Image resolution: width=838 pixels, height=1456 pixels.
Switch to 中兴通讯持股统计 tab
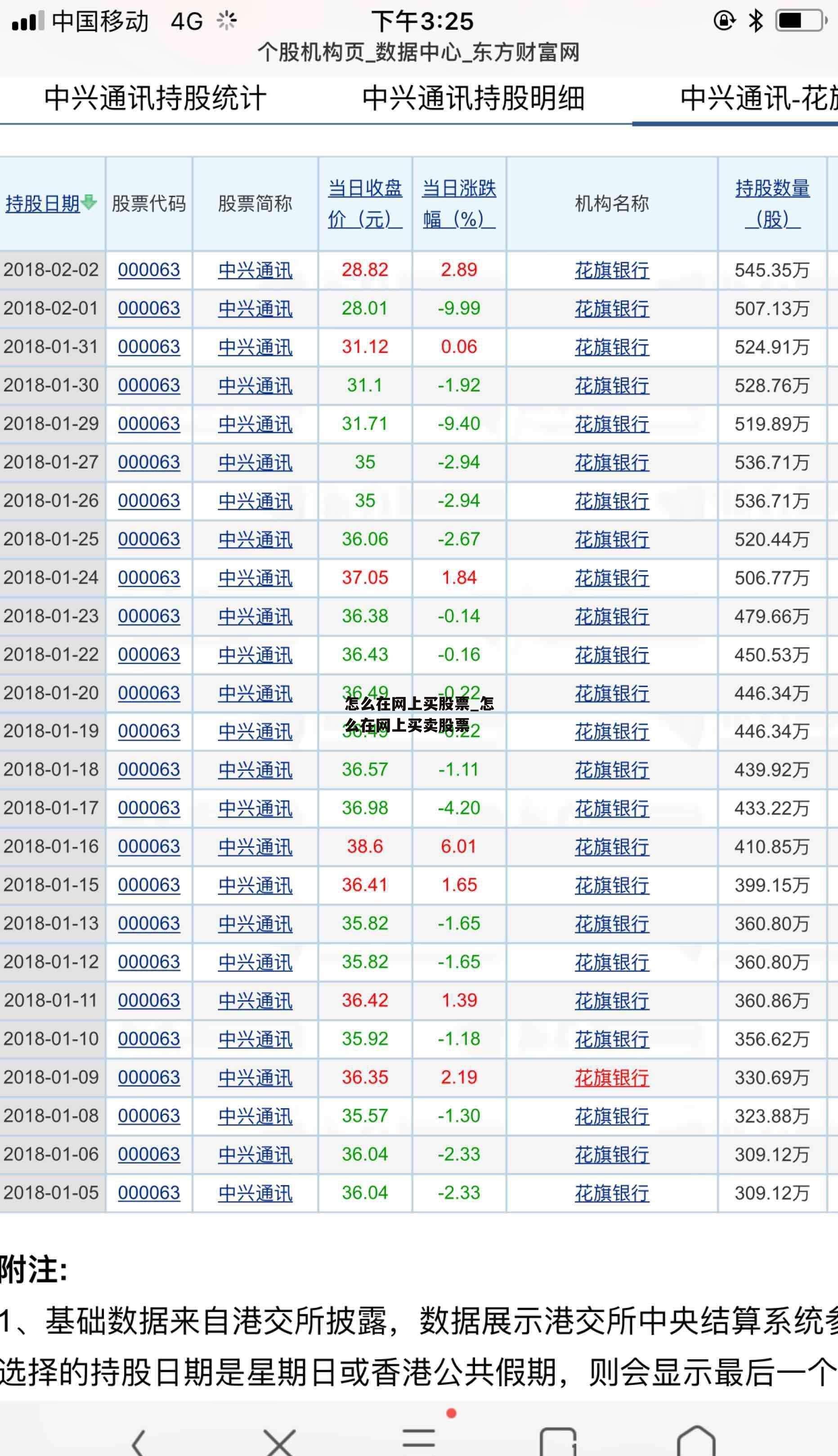tap(155, 98)
